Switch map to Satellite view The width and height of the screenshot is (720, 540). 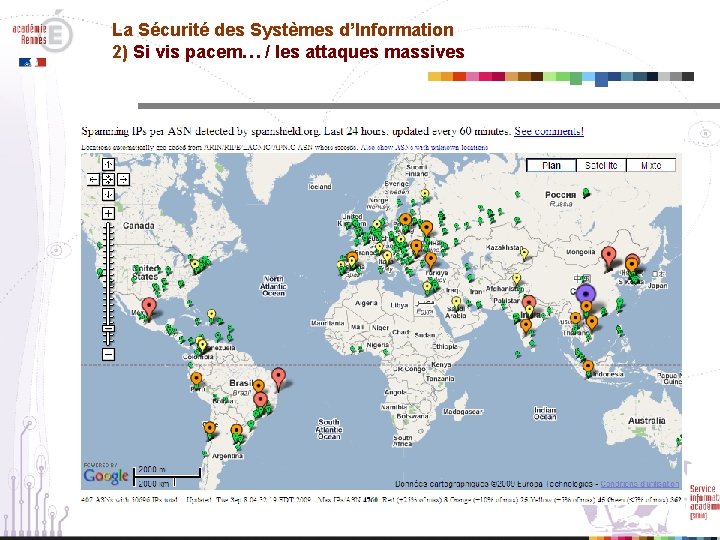[601, 165]
